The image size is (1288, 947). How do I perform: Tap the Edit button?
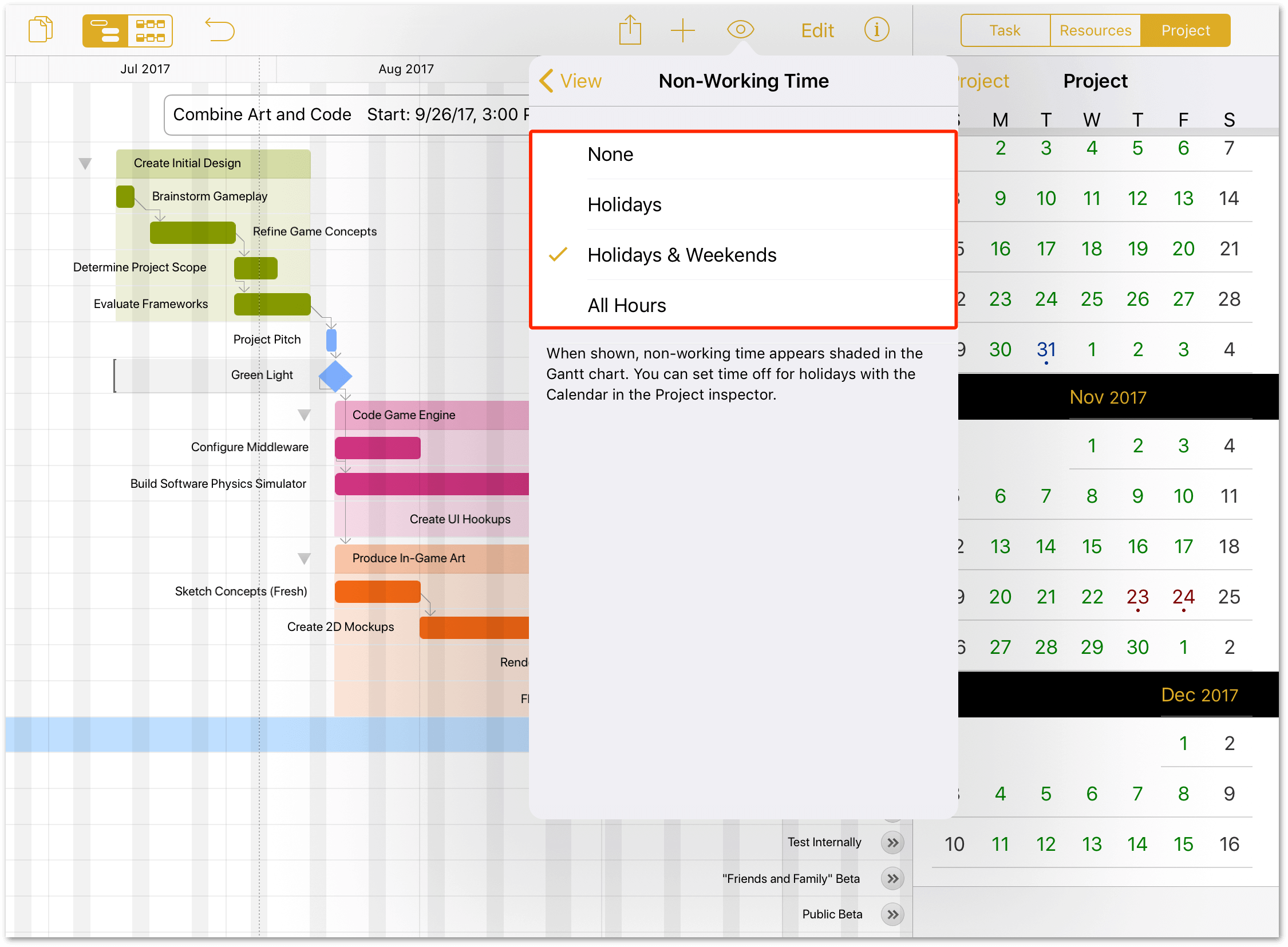[817, 30]
